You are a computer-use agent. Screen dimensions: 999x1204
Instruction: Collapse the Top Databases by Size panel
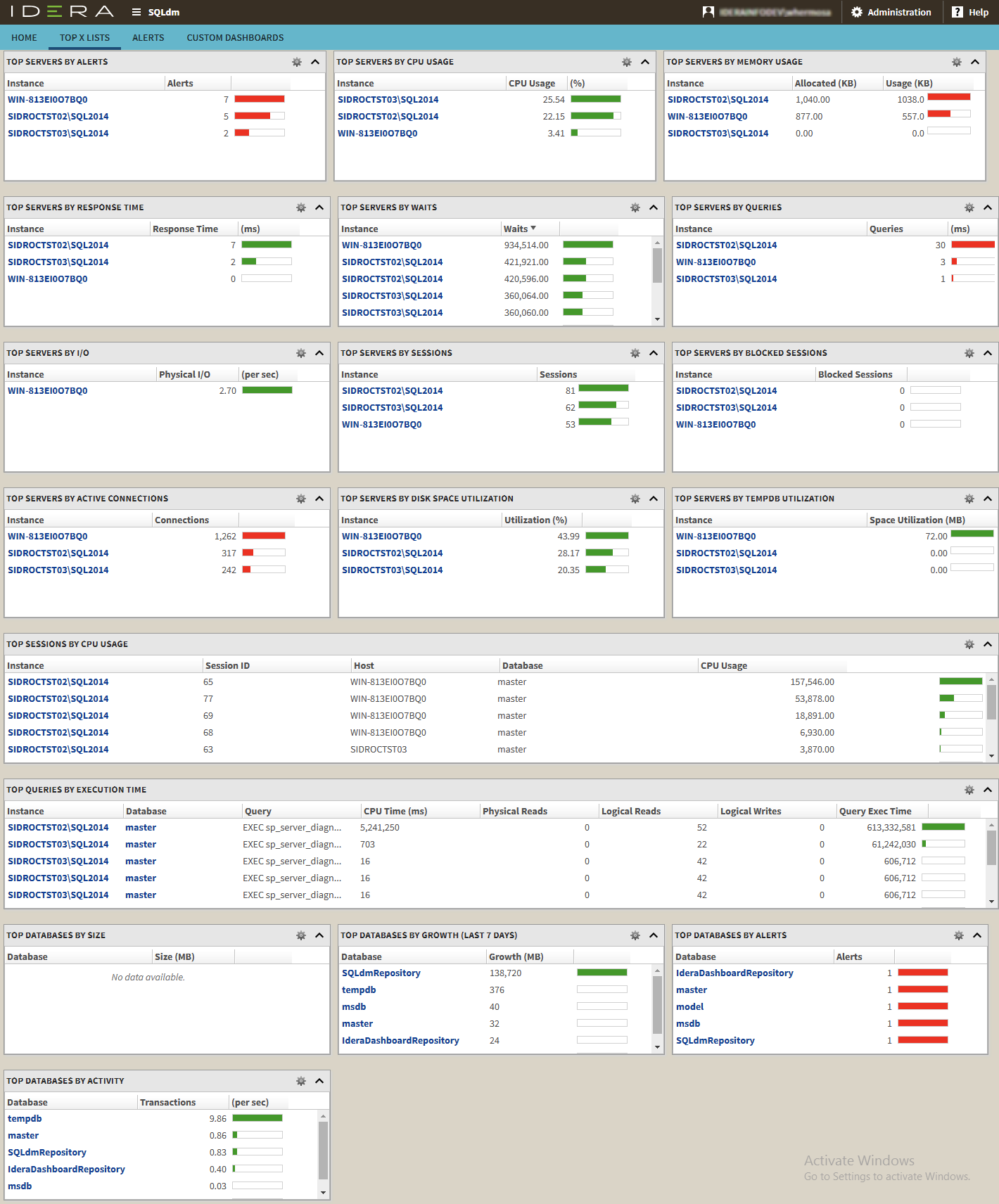[x=319, y=935]
